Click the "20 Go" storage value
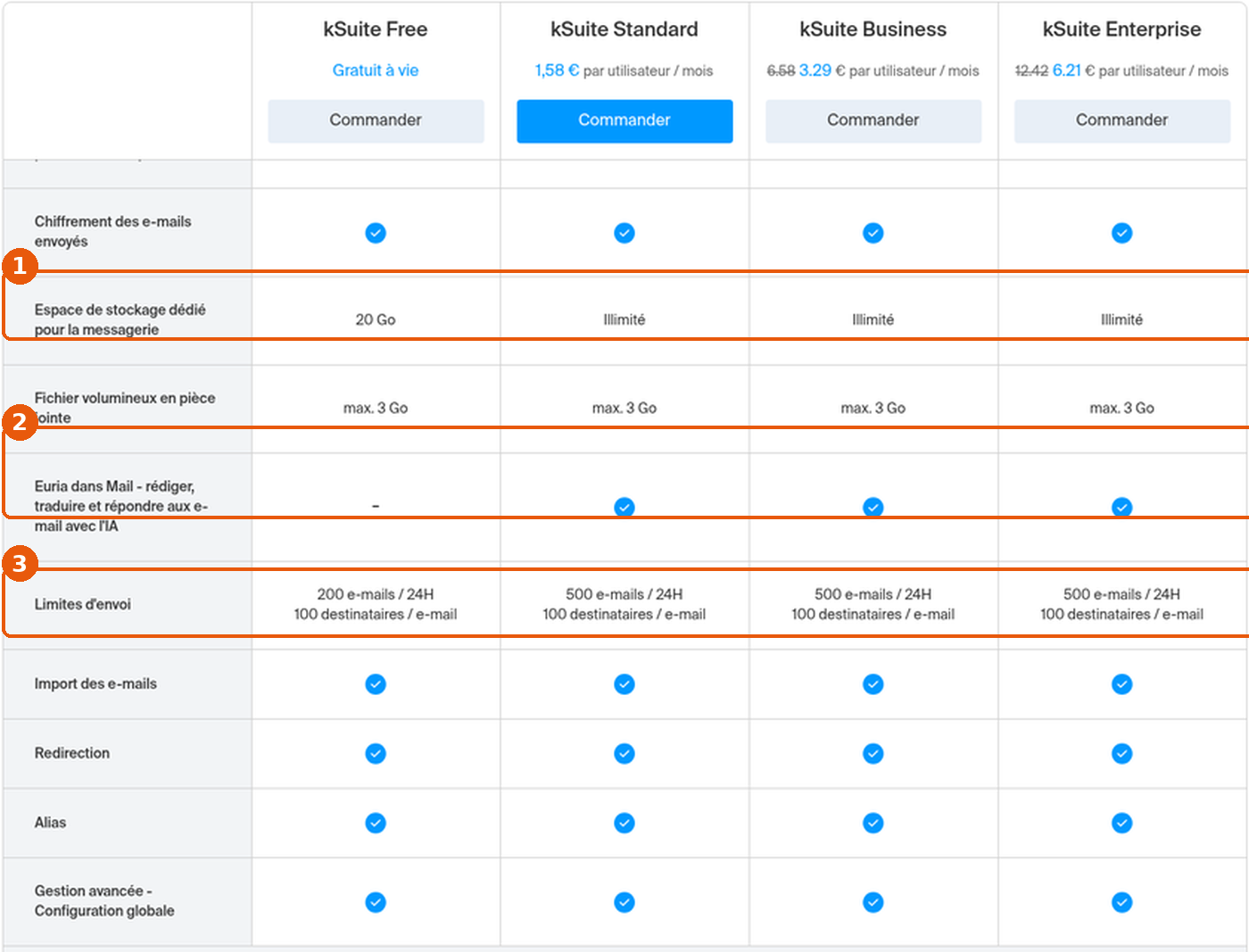The height and width of the screenshot is (952, 1249). [376, 319]
